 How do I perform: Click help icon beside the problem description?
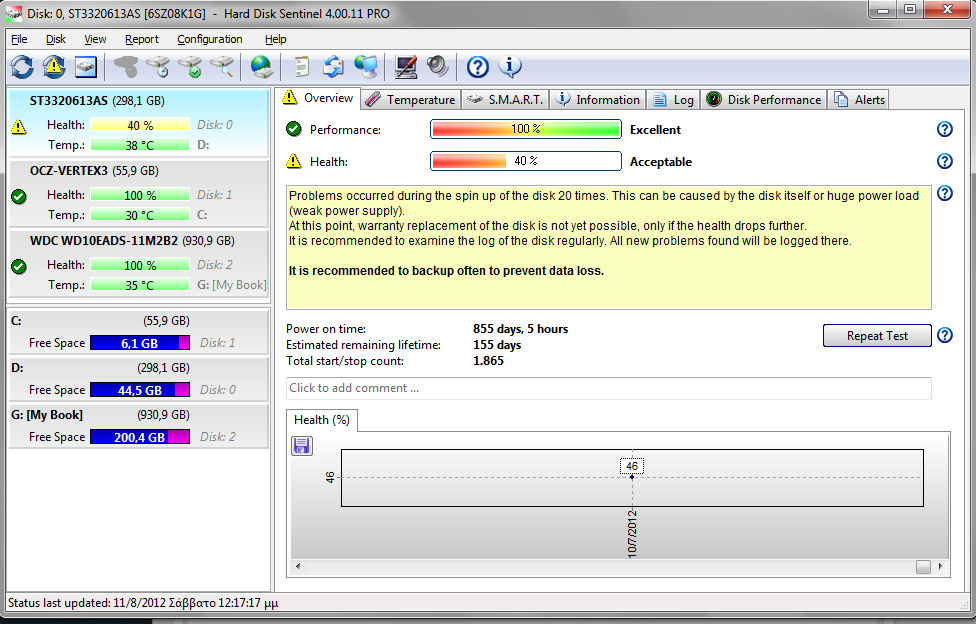coord(945,193)
